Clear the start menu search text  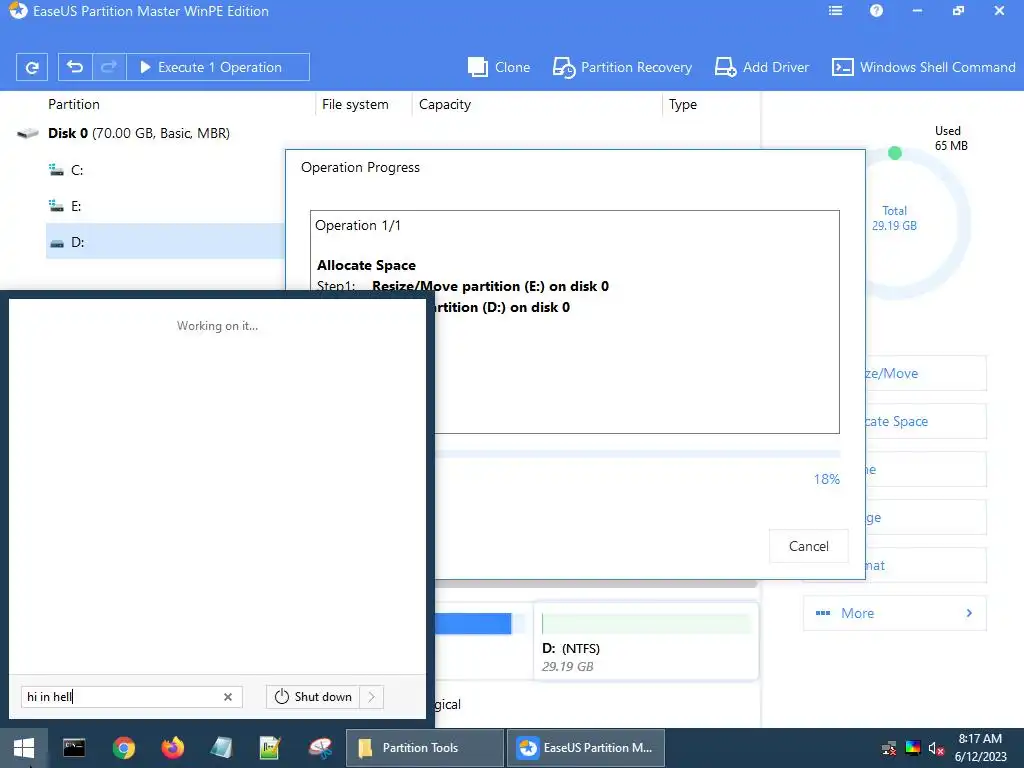click(x=228, y=697)
